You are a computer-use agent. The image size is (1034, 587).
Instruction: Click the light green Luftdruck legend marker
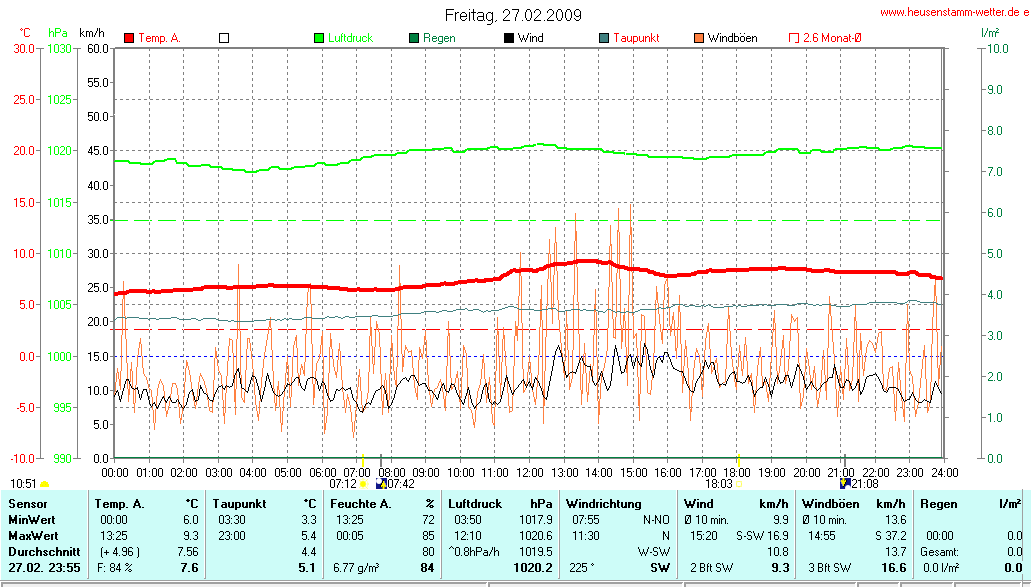point(320,38)
